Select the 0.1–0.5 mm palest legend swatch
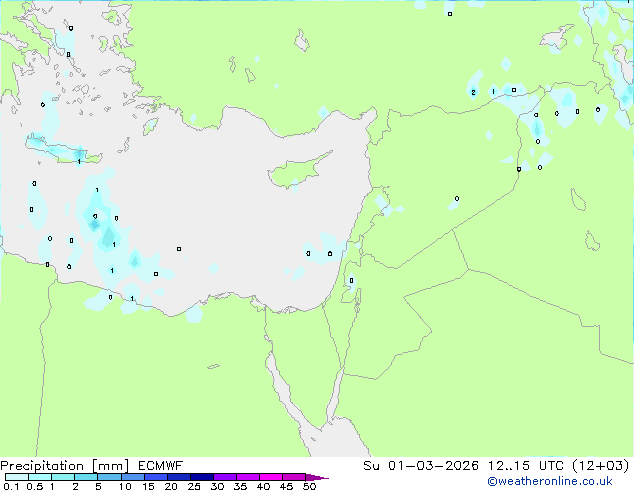The image size is (634, 490). pyautogui.click(x=17, y=477)
